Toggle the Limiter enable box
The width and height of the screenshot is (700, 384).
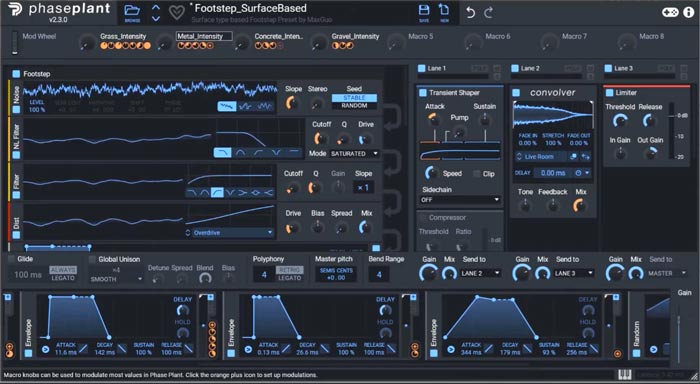point(609,92)
